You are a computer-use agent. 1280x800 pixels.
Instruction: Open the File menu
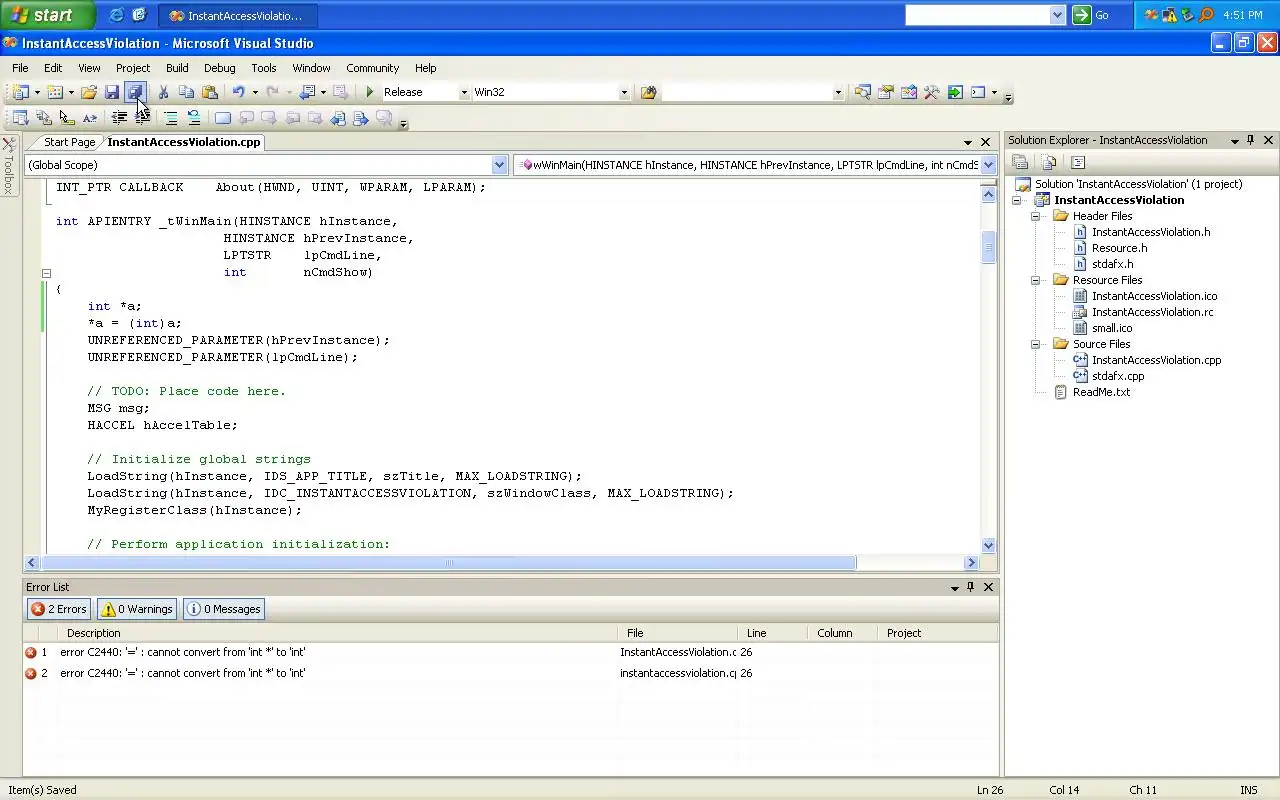(x=20, y=68)
